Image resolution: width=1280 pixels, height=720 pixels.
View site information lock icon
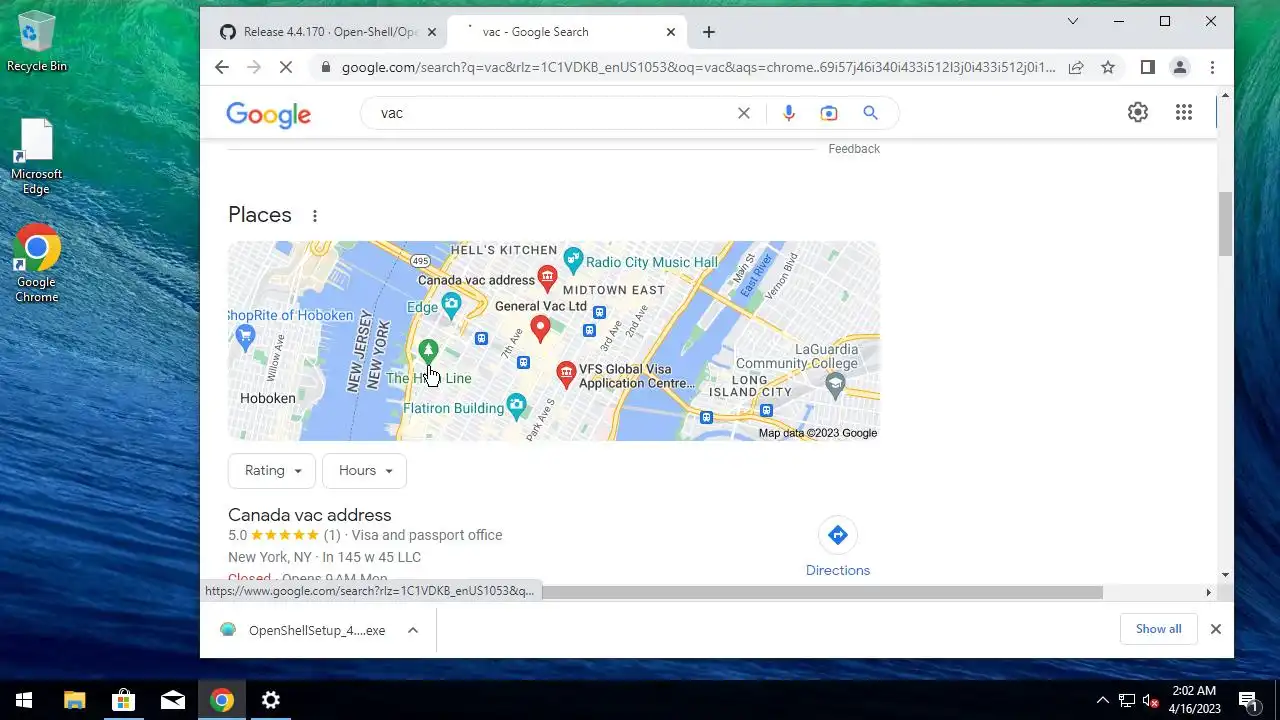pyautogui.click(x=324, y=67)
